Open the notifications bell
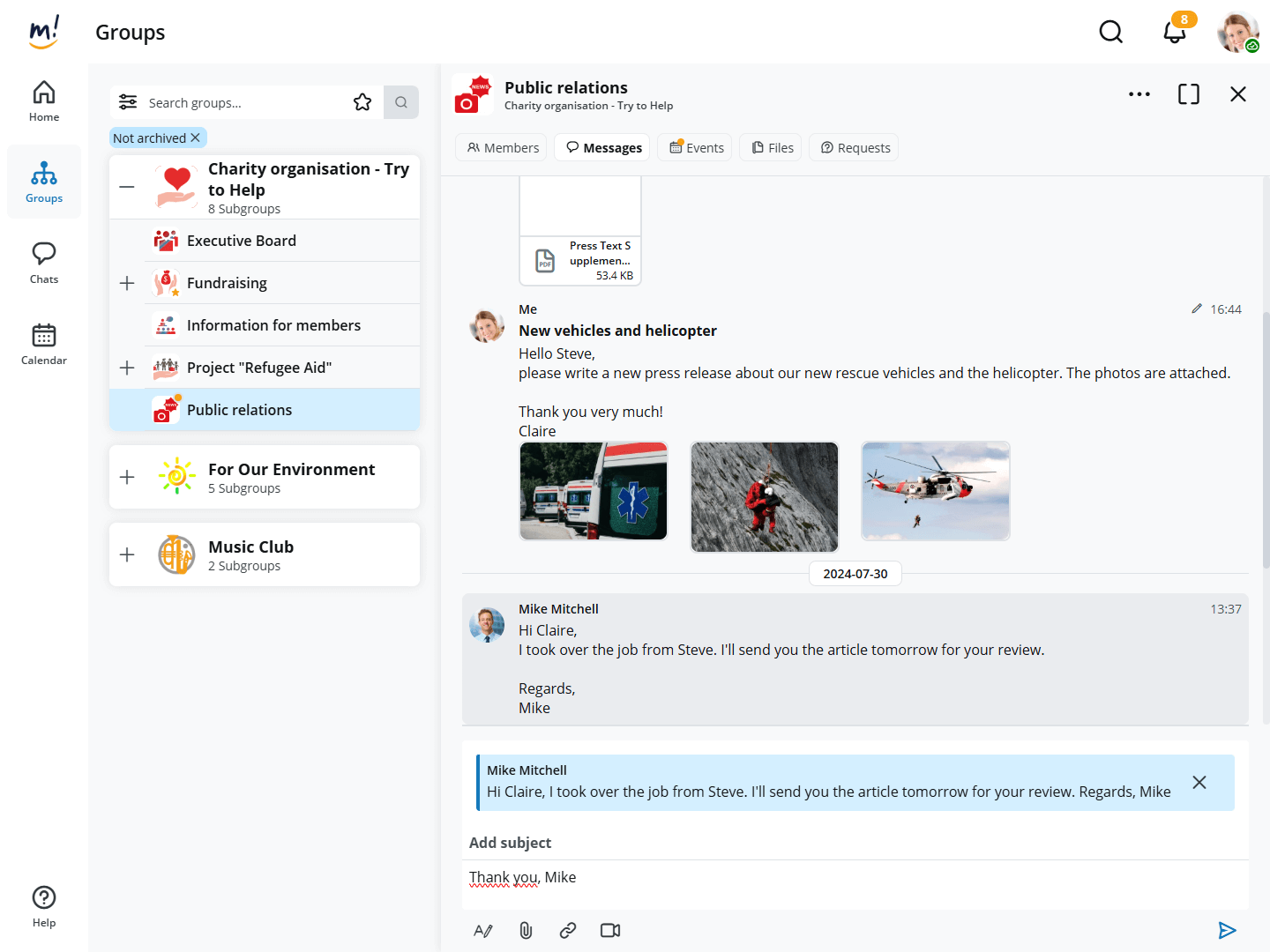This screenshot has height=952, width=1270. 1174,33
